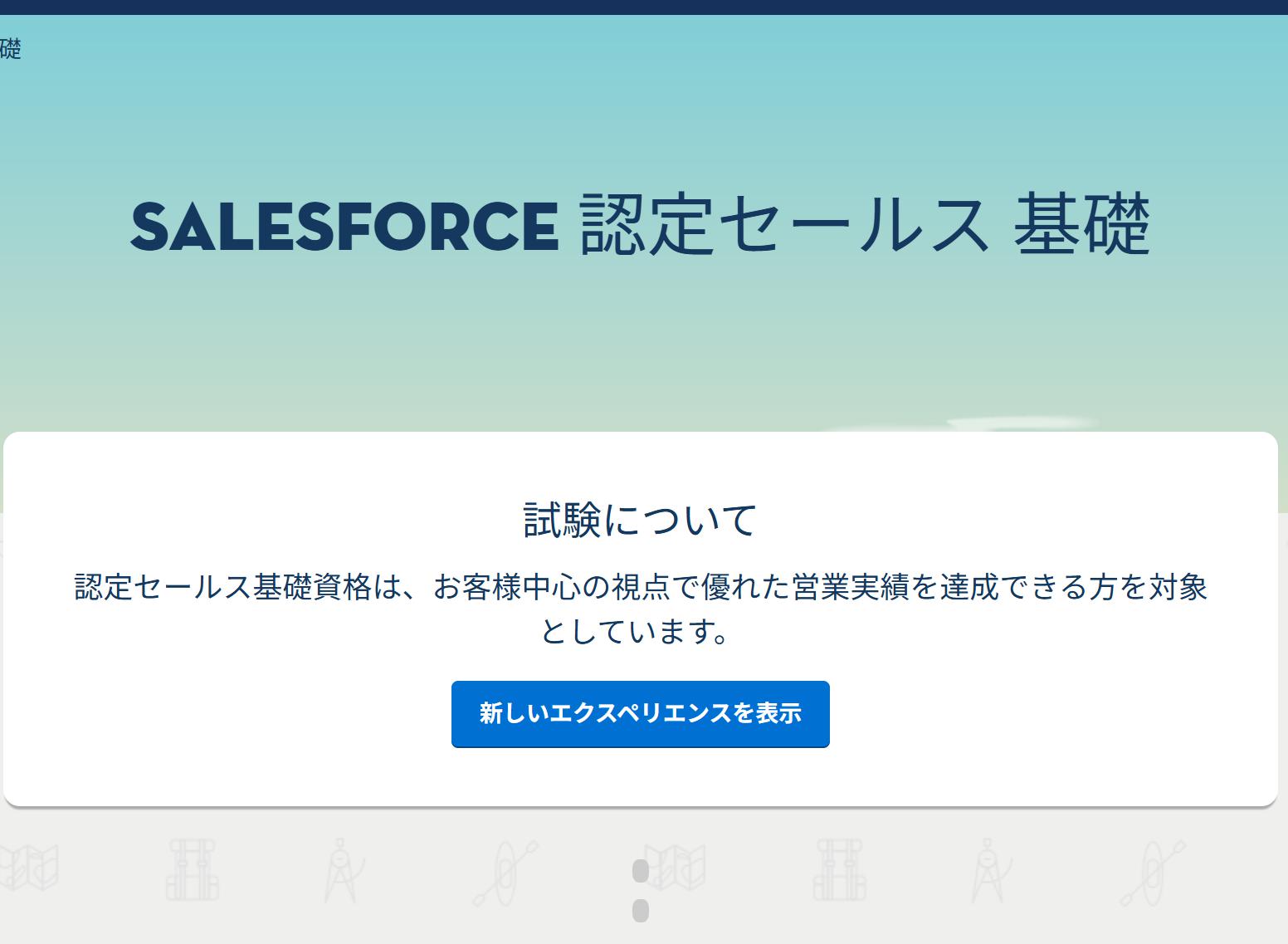Select the backpack icon next to the cut-off map
Image resolution: width=1288 pixels, height=944 pixels.
coord(192,870)
